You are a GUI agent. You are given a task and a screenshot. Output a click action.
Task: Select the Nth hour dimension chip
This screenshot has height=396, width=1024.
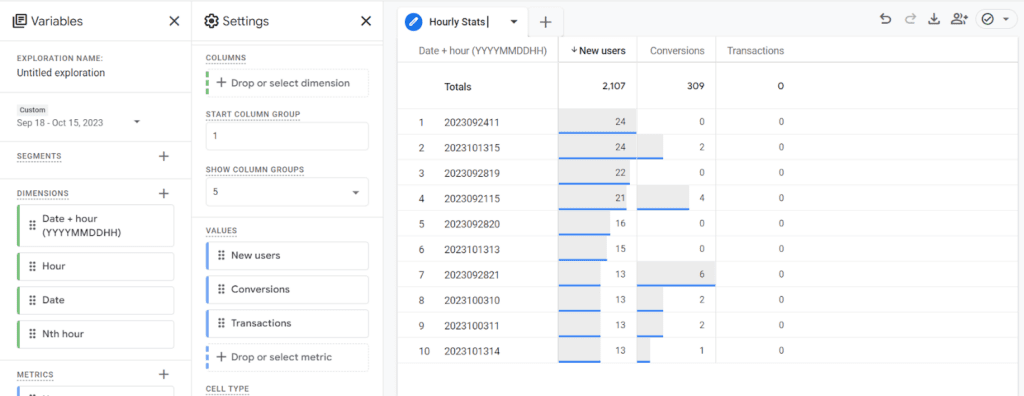pos(96,334)
